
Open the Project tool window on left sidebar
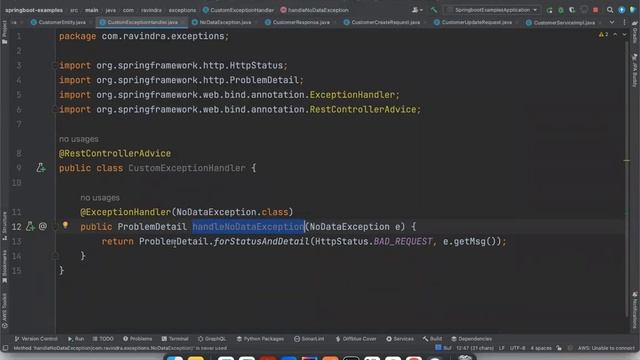pyautogui.click(x=4, y=33)
